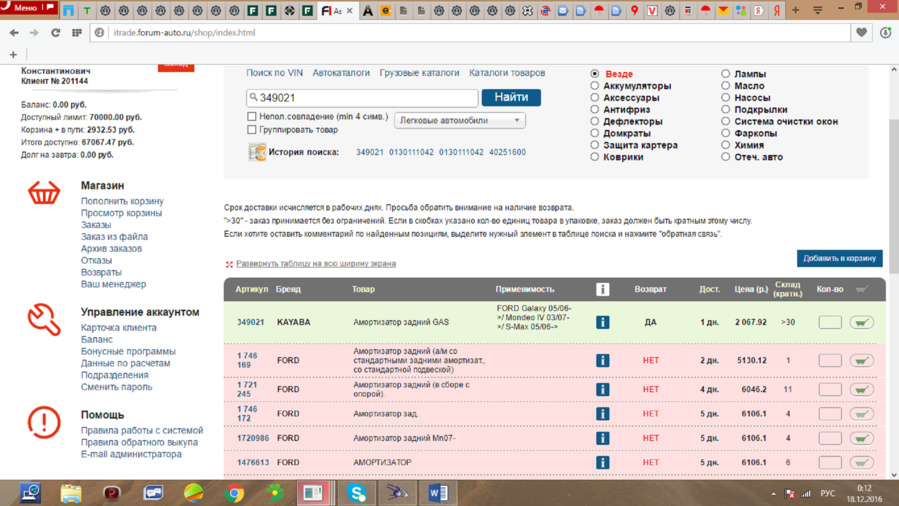
Task: Select the Коврики radio button
Action: click(x=595, y=156)
